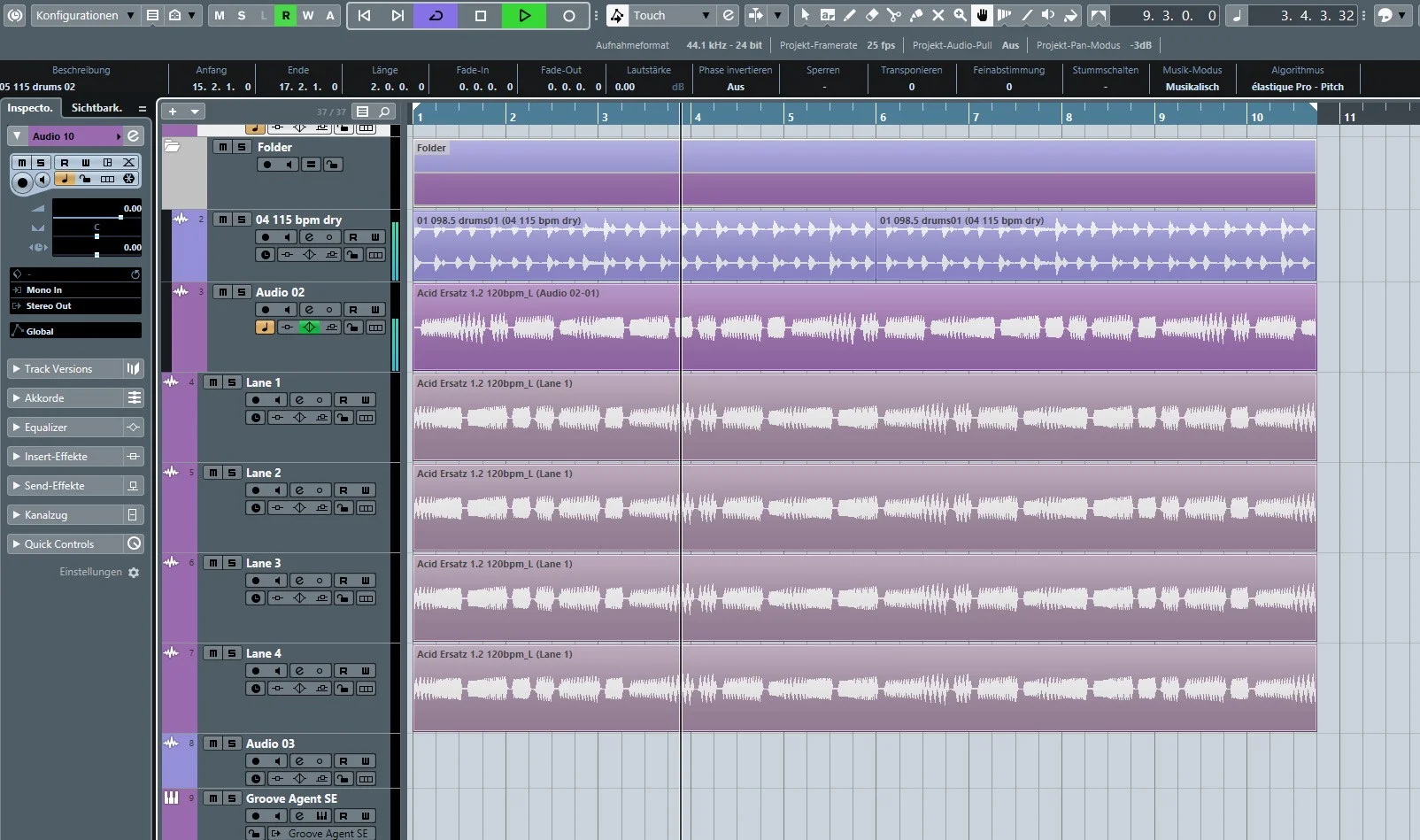The width and height of the screenshot is (1420, 840).
Task: Solo the Audio 02 track
Action: [242, 292]
